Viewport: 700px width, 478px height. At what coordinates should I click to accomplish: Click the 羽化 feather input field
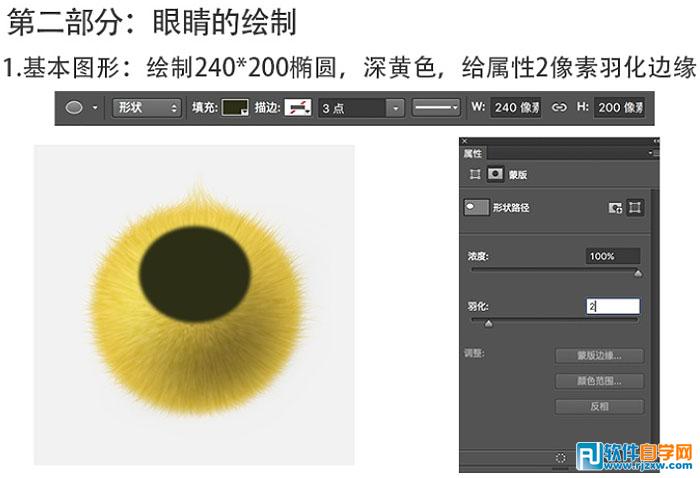pos(612,306)
